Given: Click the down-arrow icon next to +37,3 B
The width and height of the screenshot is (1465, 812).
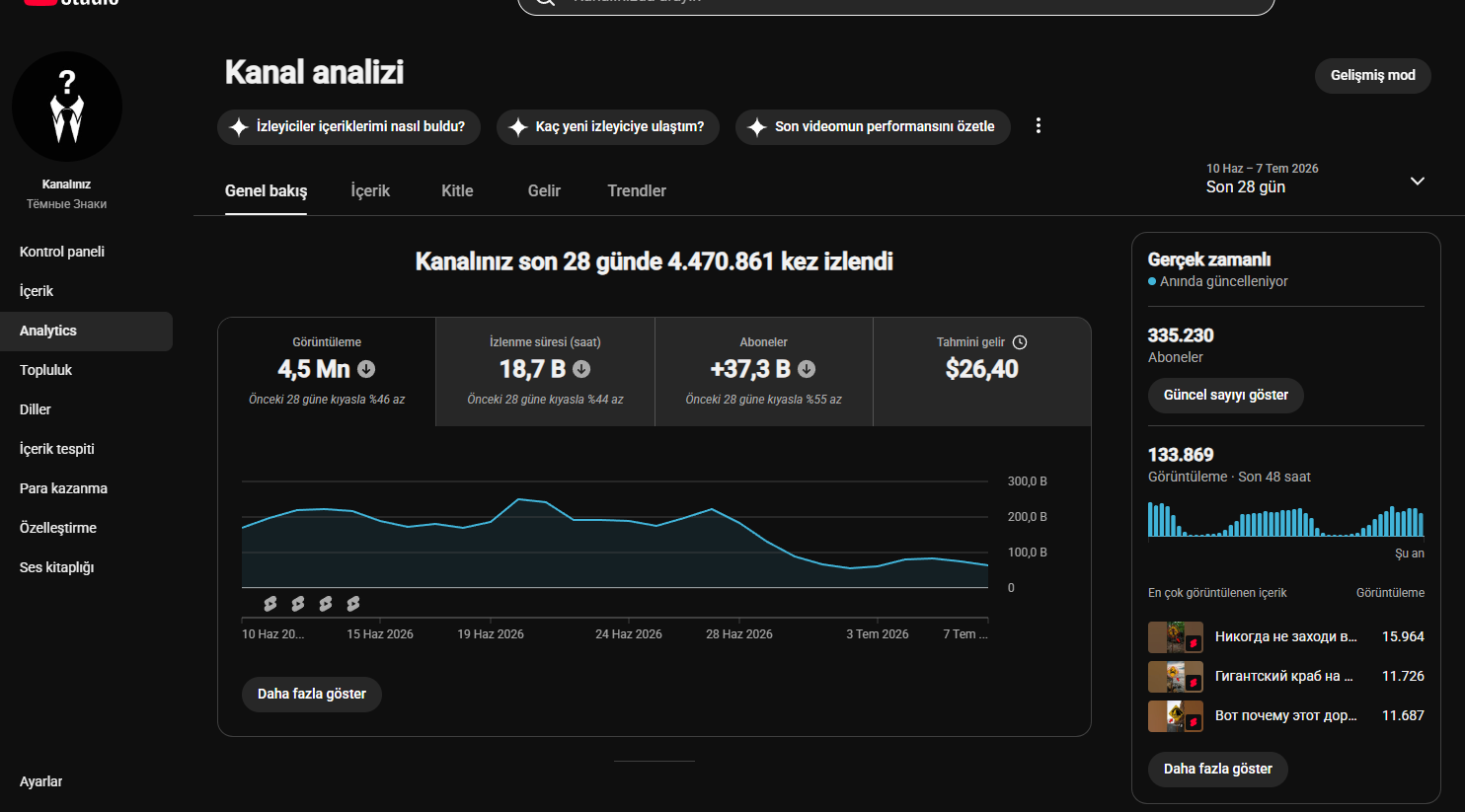Looking at the screenshot, I should pyautogui.click(x=807, y=369).
